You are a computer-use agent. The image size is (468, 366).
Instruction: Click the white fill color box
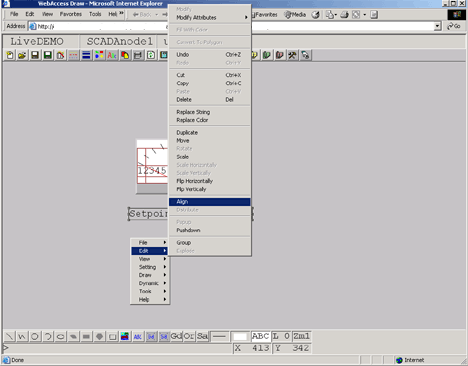coord(240,337)
